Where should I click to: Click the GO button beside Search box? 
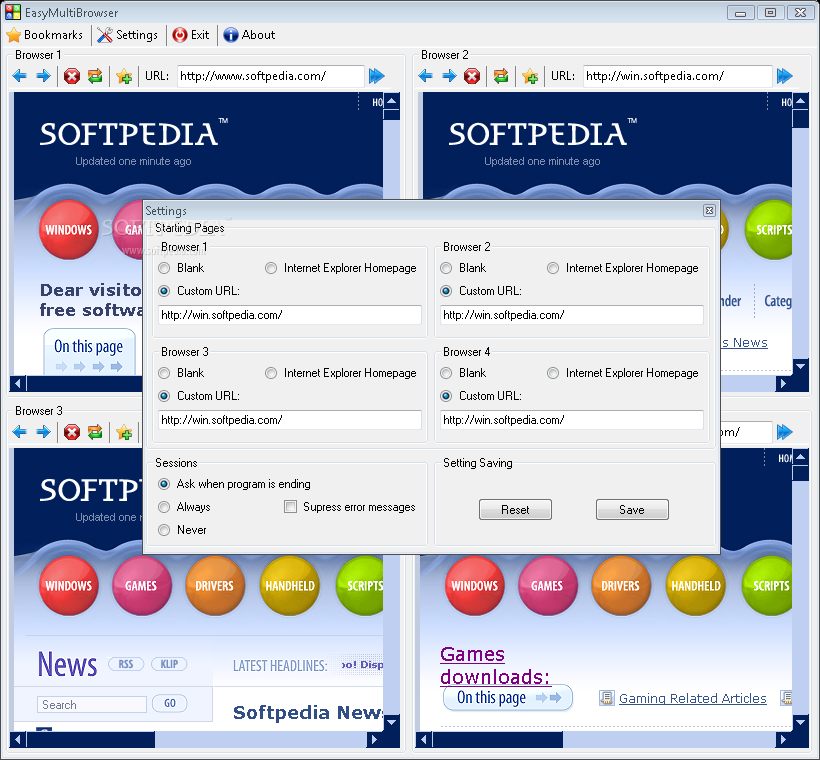click(169, 704)
